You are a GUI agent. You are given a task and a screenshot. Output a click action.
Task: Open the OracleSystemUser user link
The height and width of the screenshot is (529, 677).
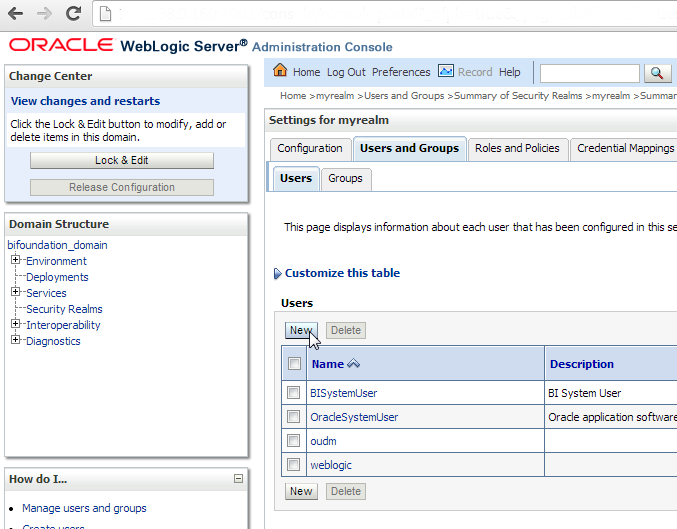[x=354, y=417]
